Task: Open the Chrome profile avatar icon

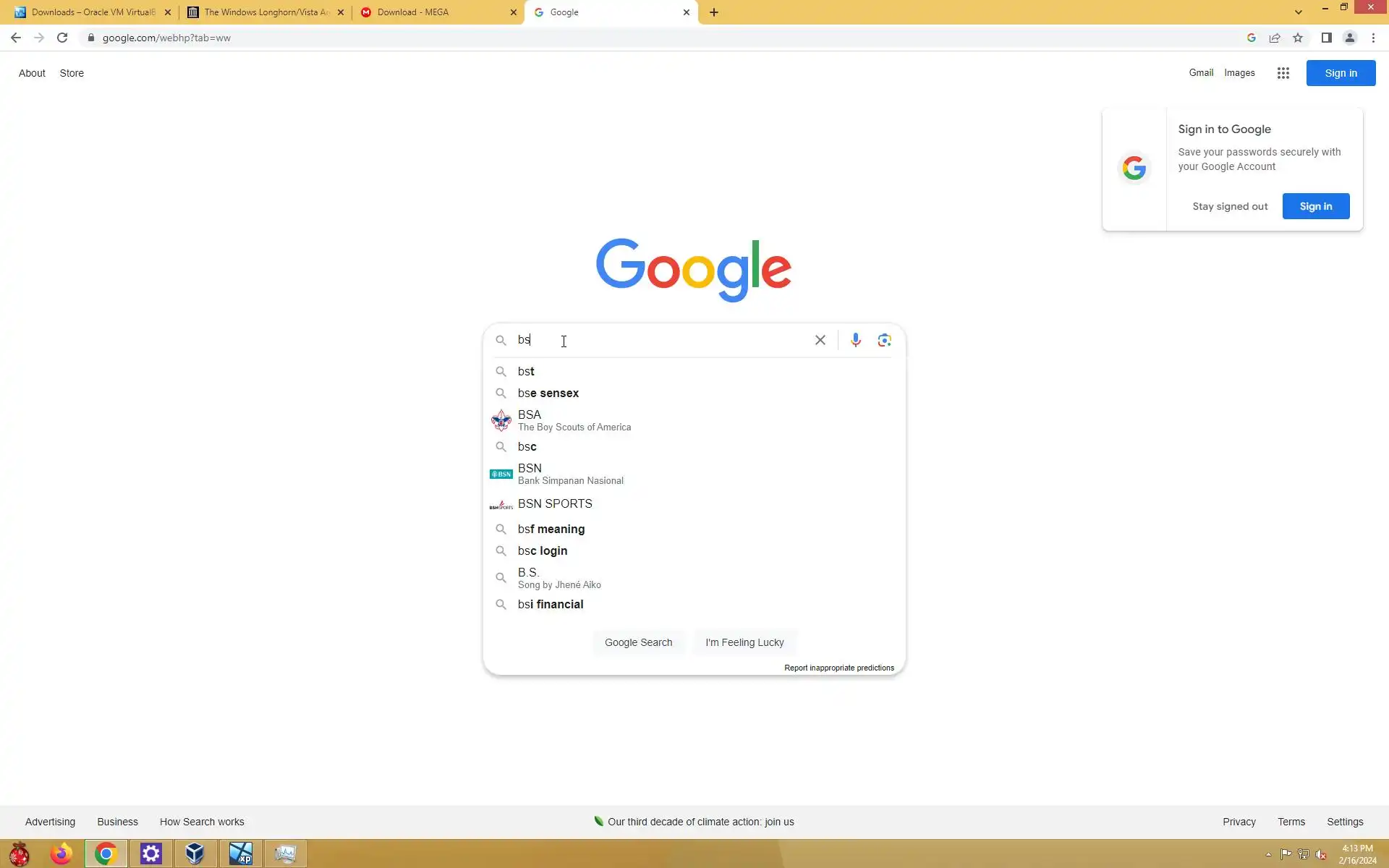Action: (x=1349, y=38)
